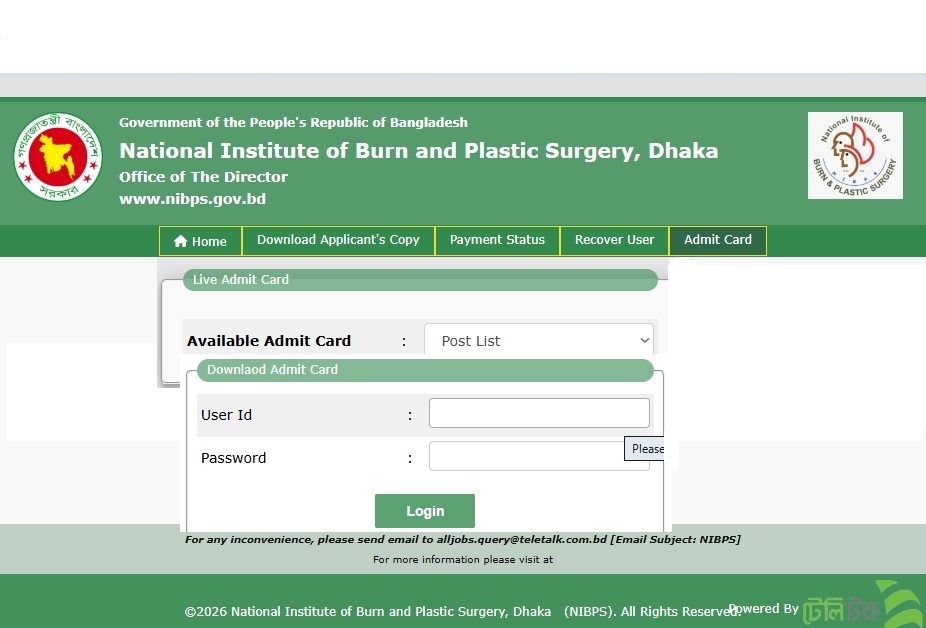Open the Payment Status page
The image size is (926, 628).
coord(497,240)
